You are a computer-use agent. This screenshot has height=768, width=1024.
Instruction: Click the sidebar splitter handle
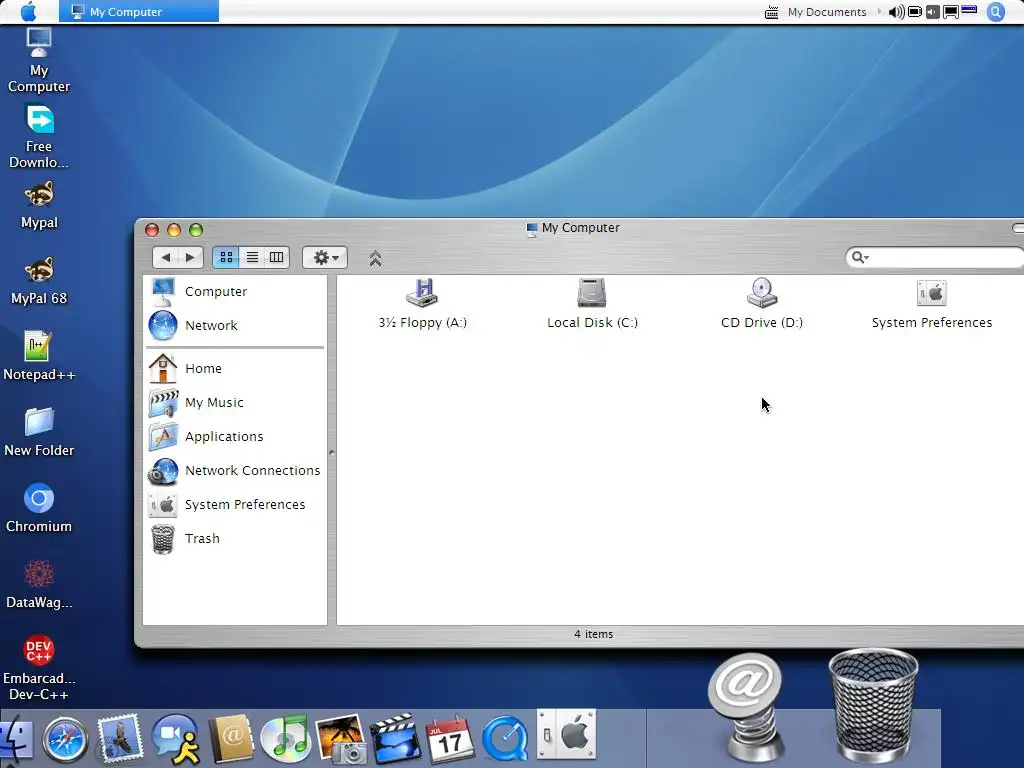pos(332,452)
